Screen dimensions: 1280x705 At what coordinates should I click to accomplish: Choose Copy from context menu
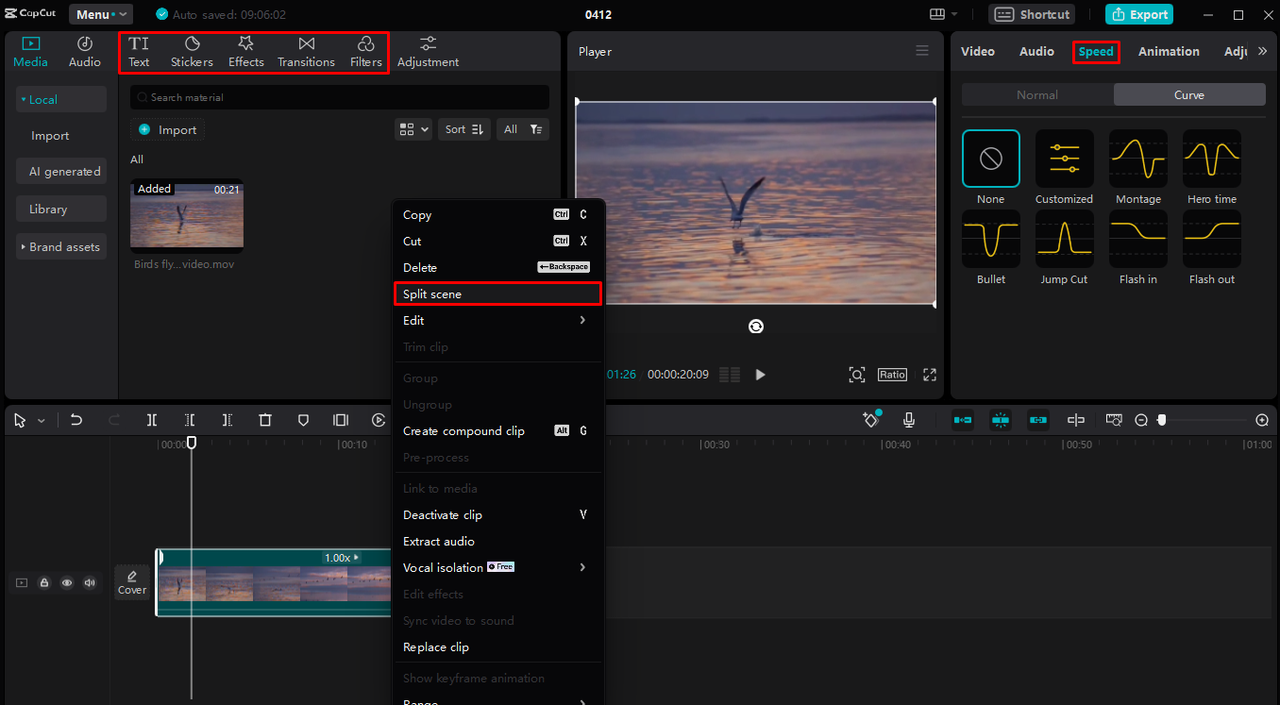[498, 214]
